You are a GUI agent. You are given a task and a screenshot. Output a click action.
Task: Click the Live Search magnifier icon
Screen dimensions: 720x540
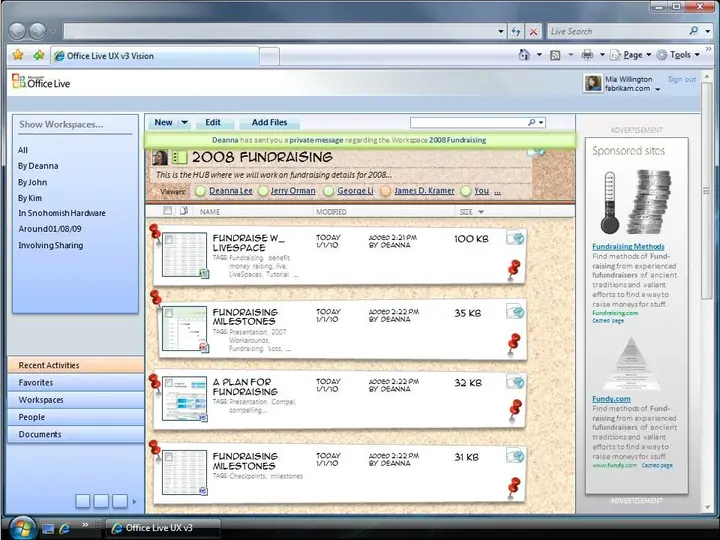693,31
